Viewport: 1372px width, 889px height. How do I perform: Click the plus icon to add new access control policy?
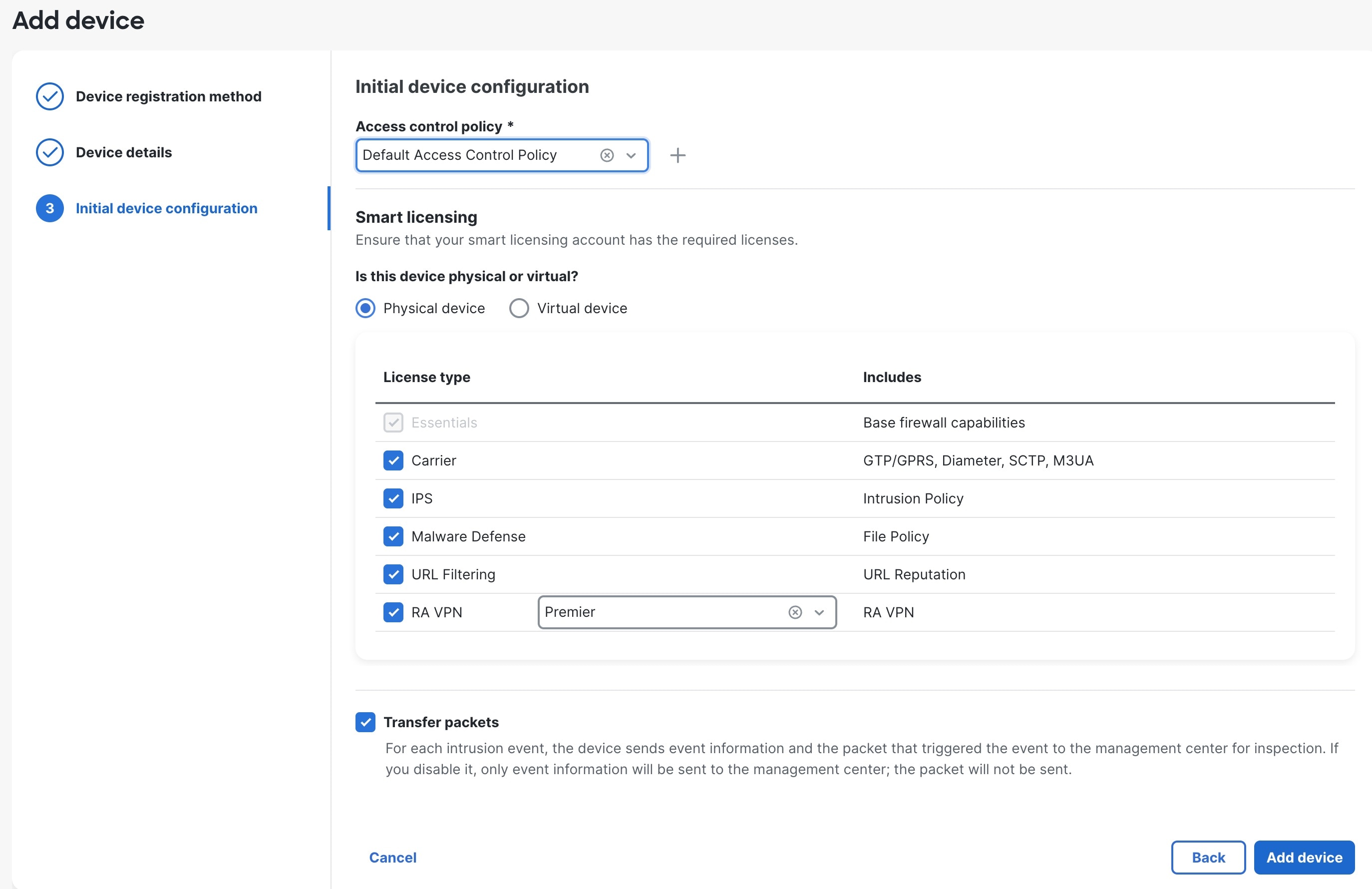(x=678, y=155)
